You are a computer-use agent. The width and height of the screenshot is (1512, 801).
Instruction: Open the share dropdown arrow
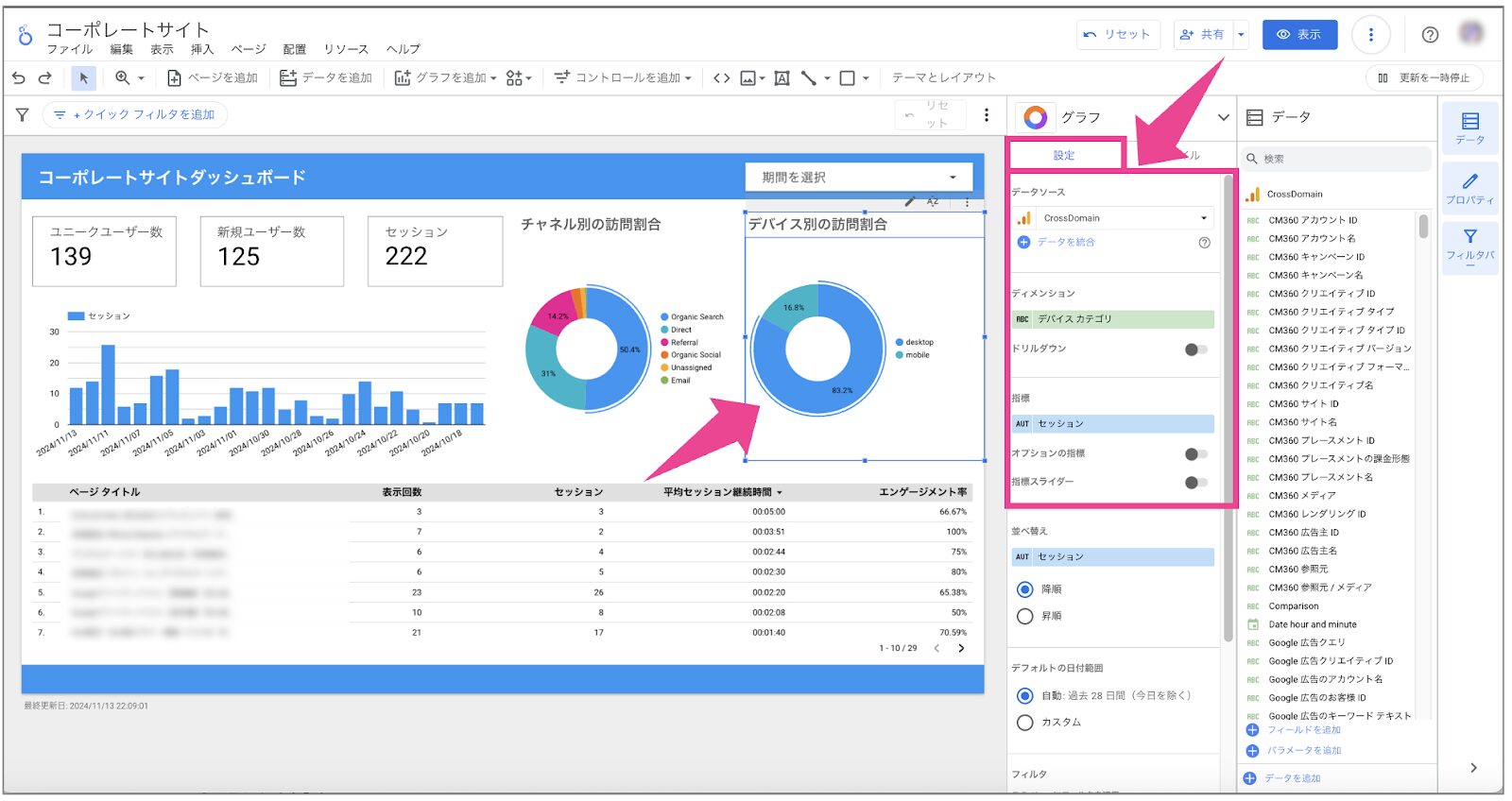[x=1241, y=35]
